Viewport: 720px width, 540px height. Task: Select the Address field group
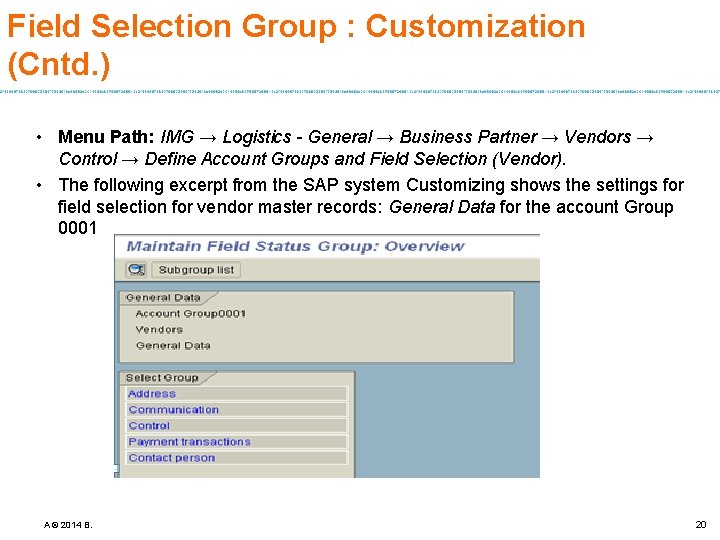coord(236,394)
